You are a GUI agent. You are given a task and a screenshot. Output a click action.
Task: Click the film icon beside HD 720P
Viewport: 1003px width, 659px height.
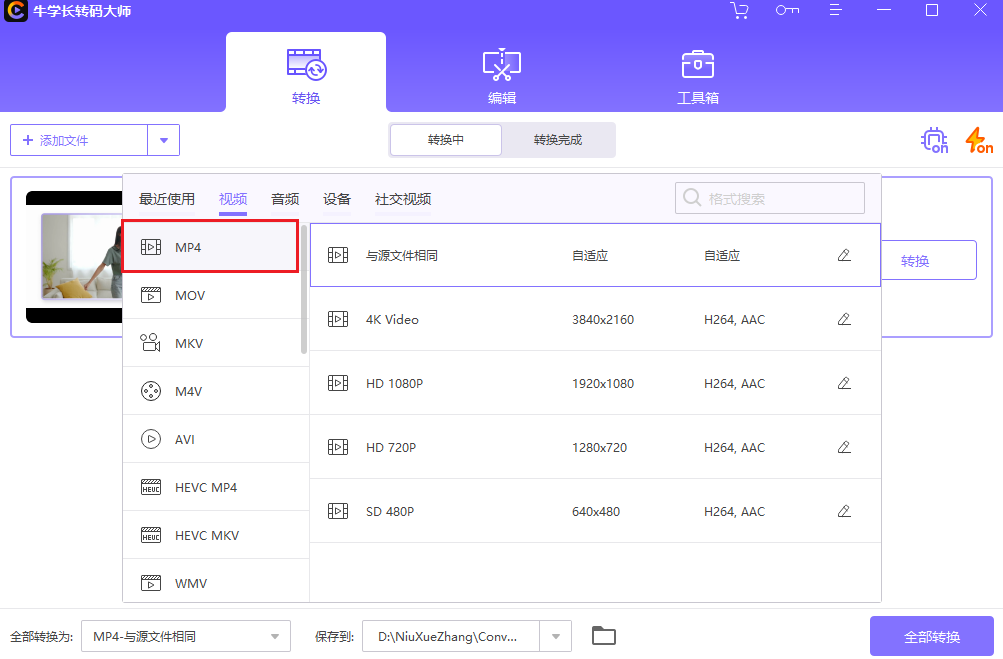[x=338, y=447]
